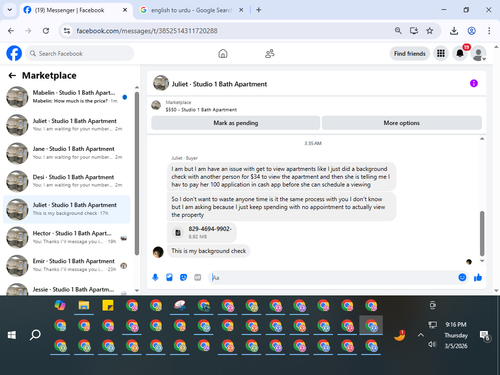
Task: Switch to english to urdu Google tab
Action: pos(191,10)
